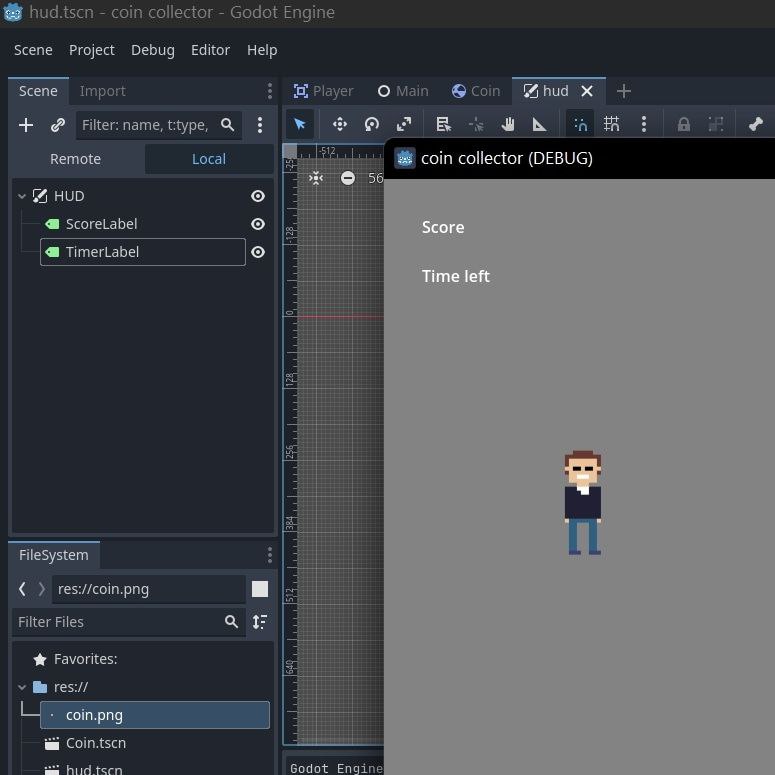This screenshot has width=775, height=775.
Task: Collapse the res:// folder
Action: tap(21, 687)
